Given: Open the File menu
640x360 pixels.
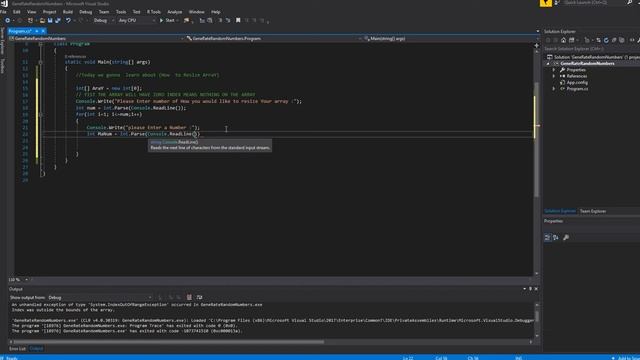Looking at the screenshot, I should tap(3, 12).
